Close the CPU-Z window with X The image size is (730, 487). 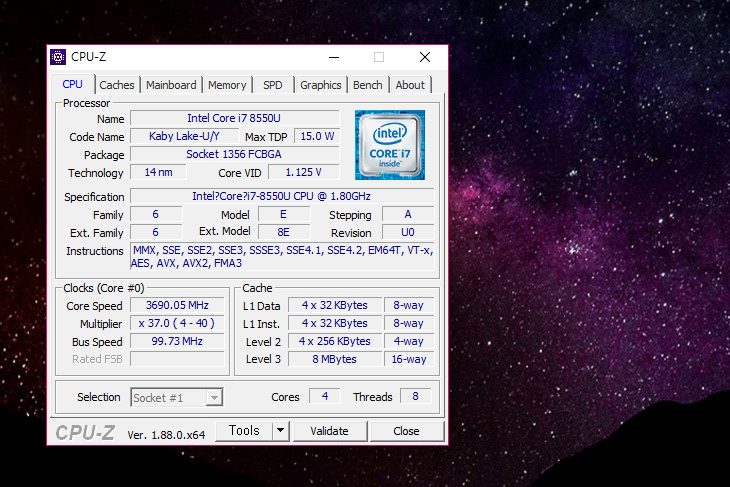pos(425,57)
